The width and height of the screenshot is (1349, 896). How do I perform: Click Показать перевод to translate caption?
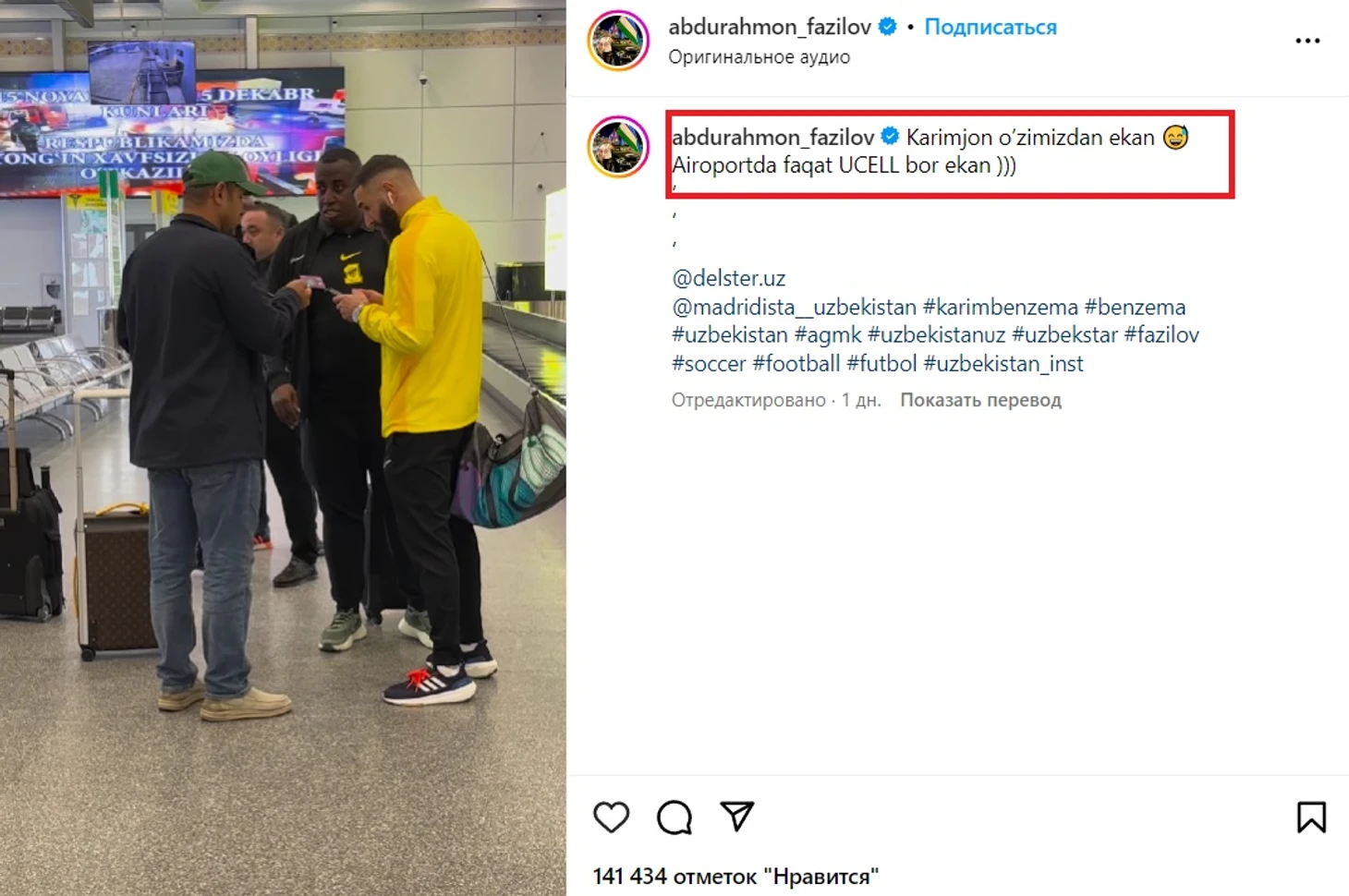pos(980,400)
